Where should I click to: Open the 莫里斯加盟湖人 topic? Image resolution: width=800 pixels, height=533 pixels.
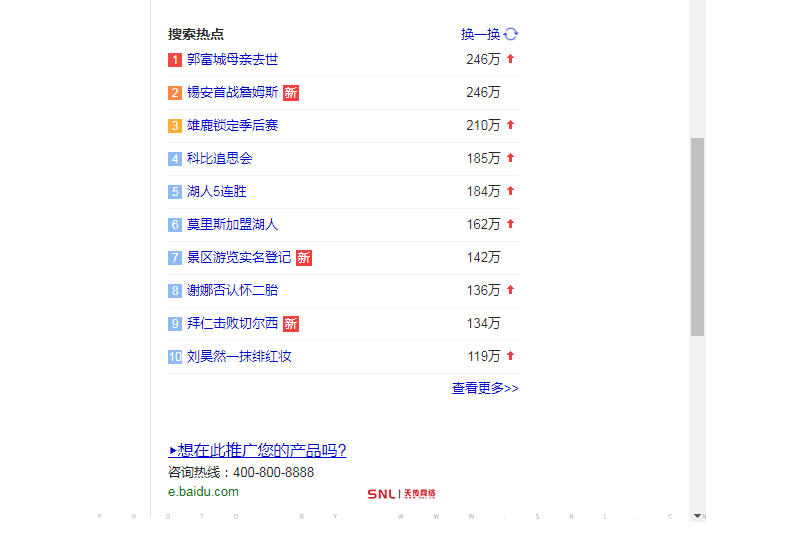tap(232, 225)
